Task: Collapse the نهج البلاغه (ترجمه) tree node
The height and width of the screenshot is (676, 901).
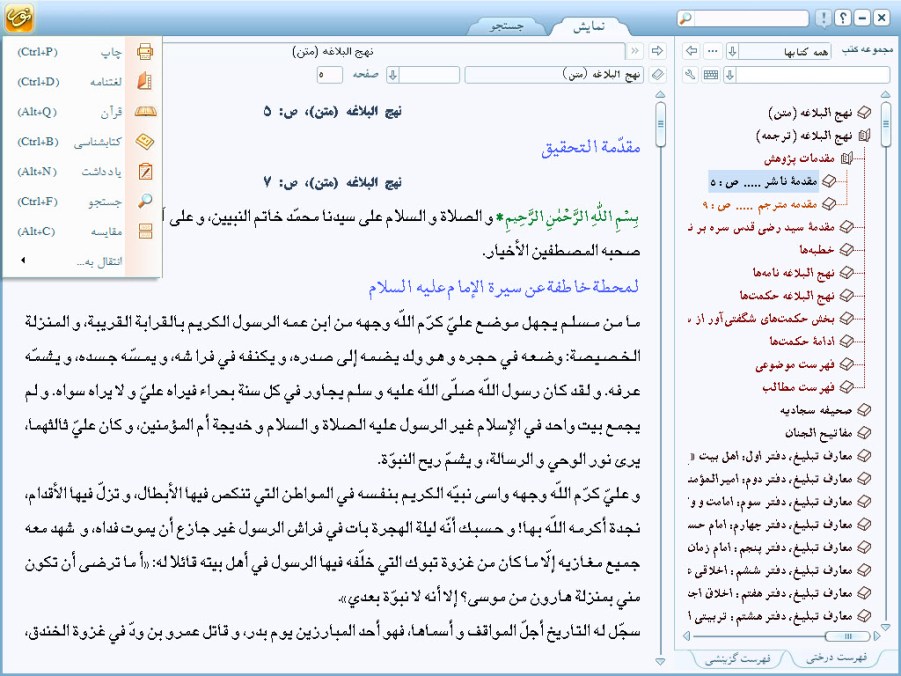Action: pyautogui.click(x=864, y=136)
